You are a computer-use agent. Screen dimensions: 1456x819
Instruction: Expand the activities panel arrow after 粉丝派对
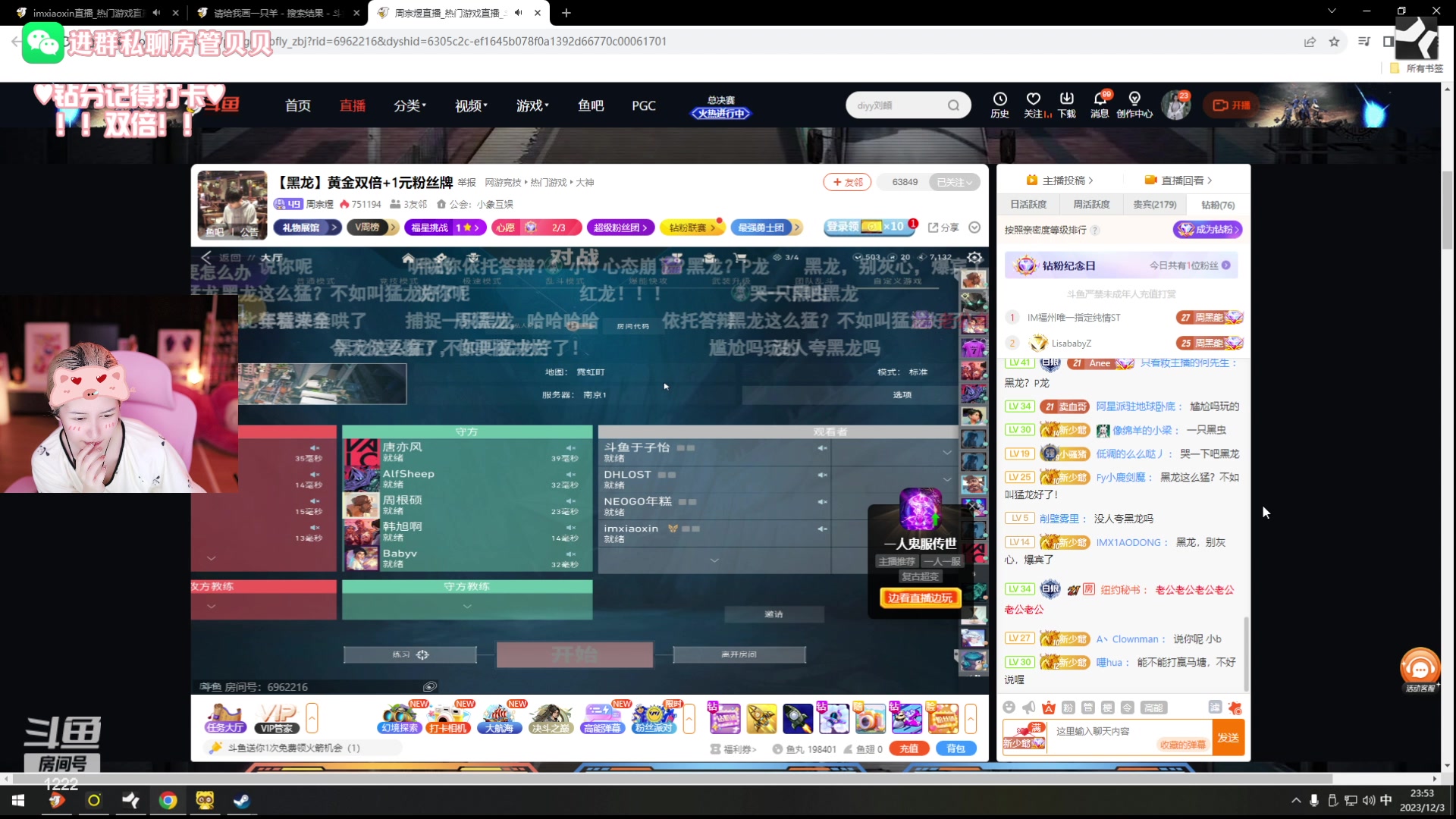689,717
